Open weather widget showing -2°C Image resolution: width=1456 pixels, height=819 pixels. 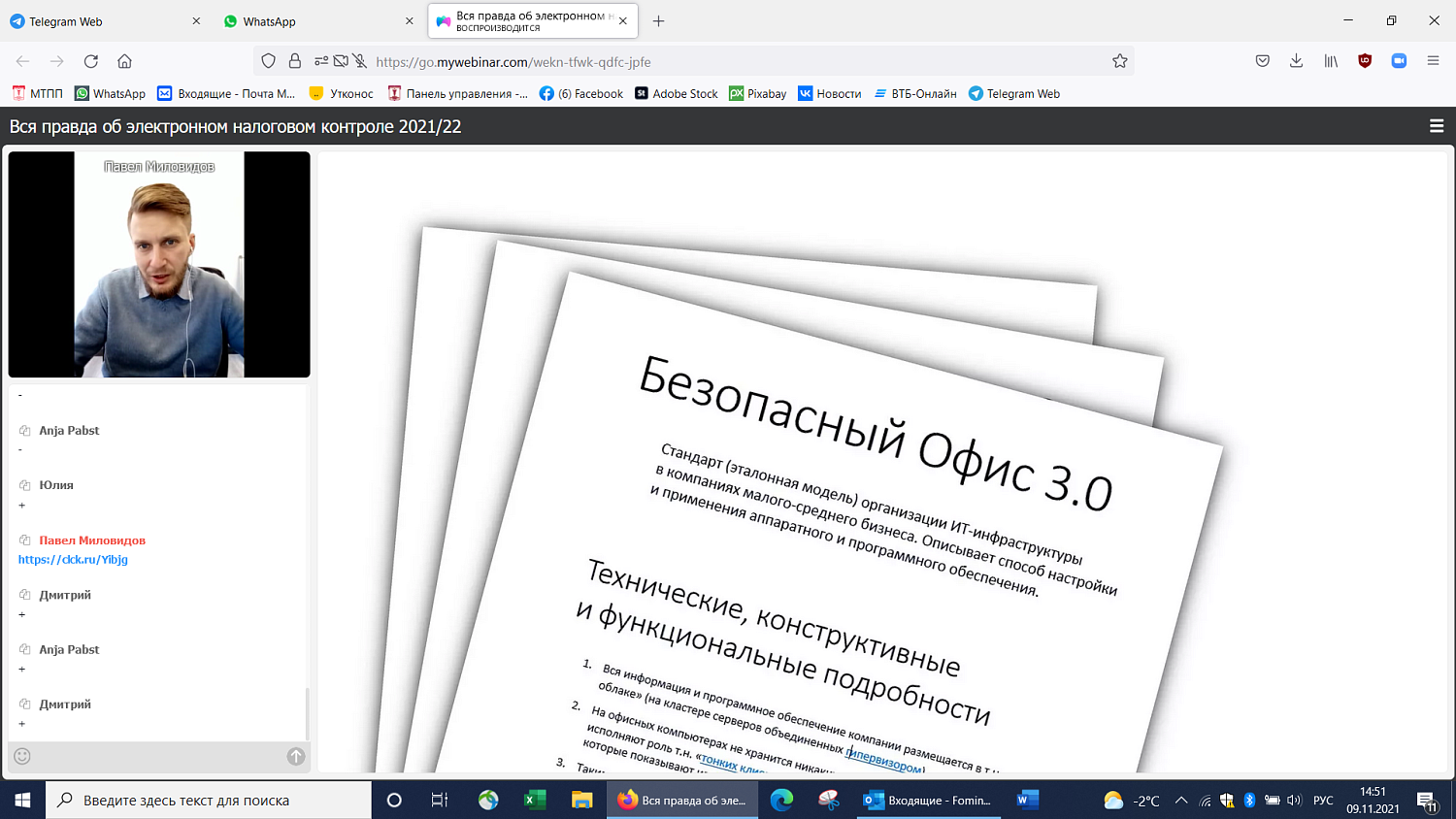(1132, 801)
